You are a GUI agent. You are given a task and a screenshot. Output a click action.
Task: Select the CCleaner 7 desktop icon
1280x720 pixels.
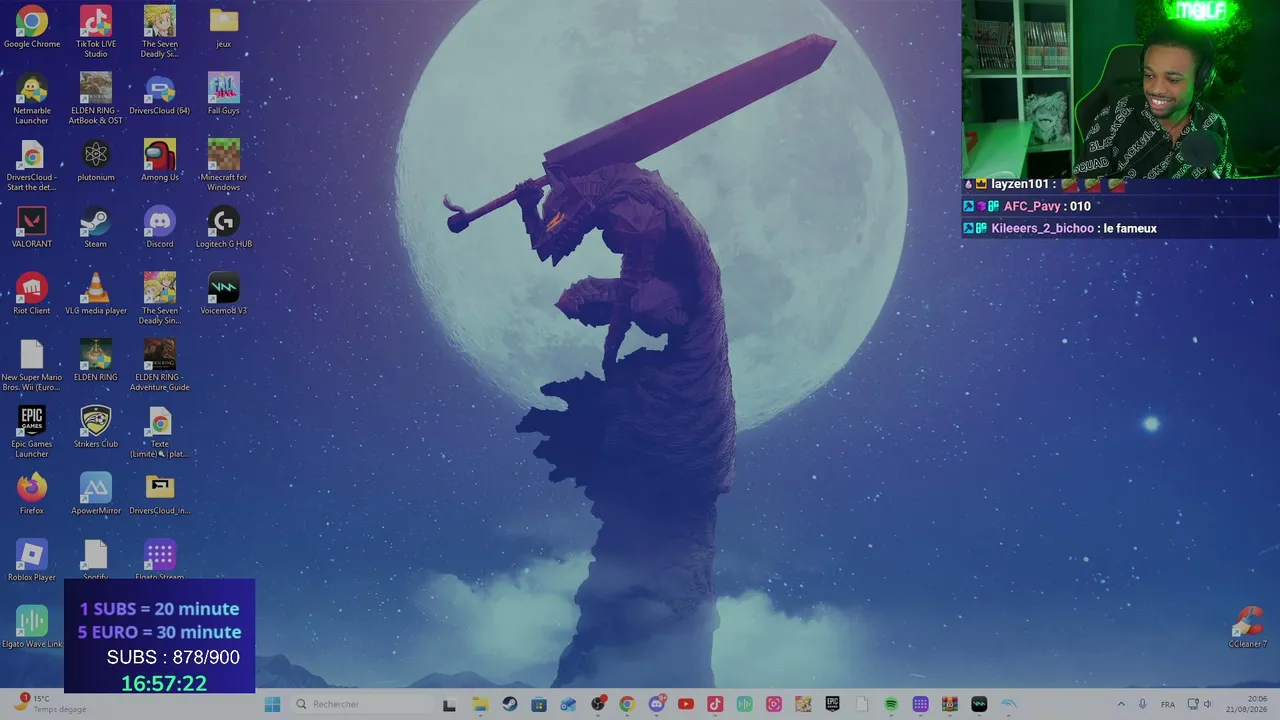pos(1247,628)
